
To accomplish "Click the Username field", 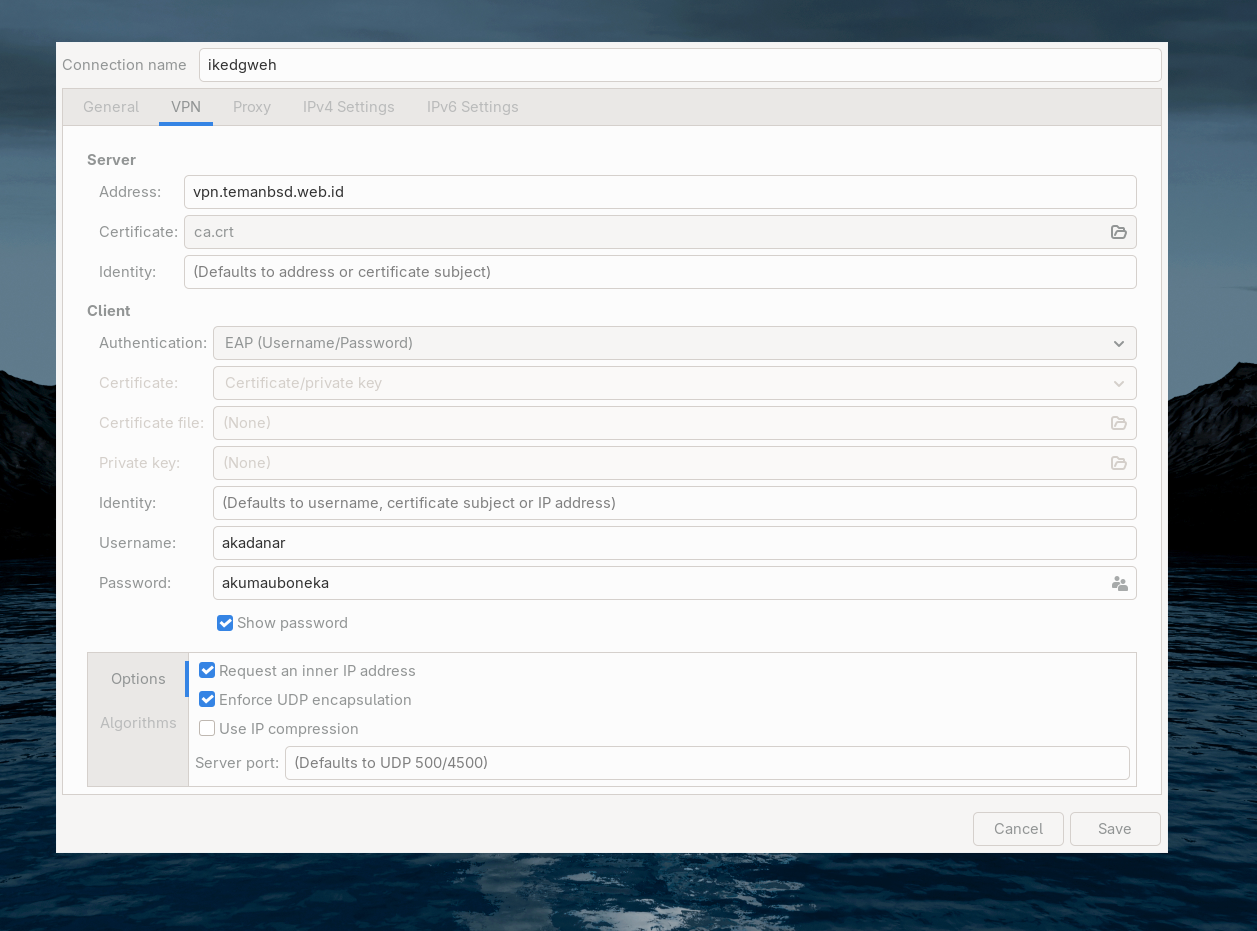I will point(675,543).
